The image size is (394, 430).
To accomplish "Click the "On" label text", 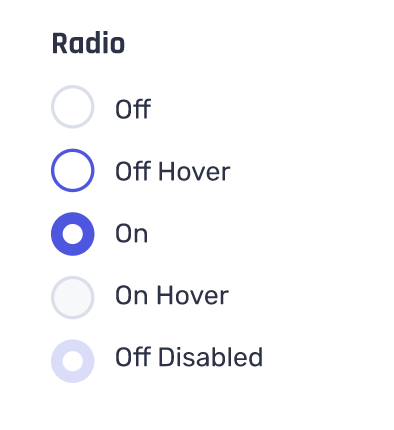I will [x=131, y=234].
